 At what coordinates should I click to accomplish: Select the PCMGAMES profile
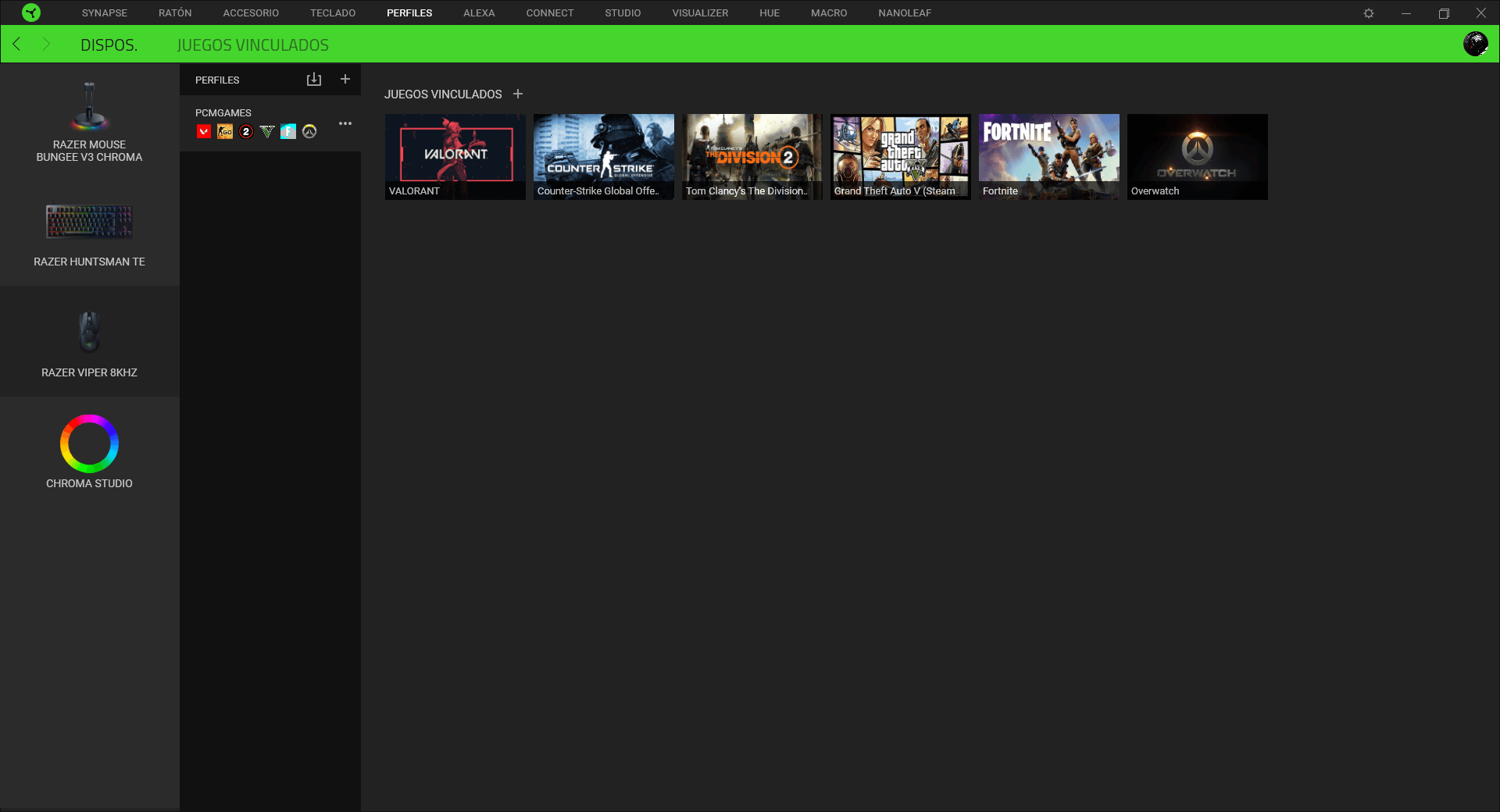(x=270, y=123)
